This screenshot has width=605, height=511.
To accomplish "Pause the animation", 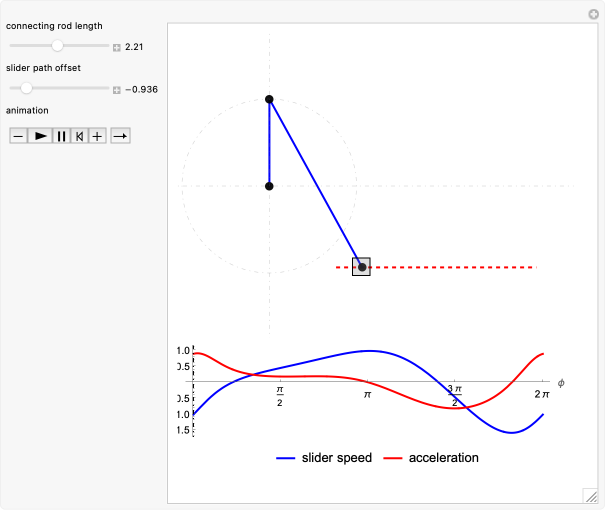I will [x=61, y=136].
